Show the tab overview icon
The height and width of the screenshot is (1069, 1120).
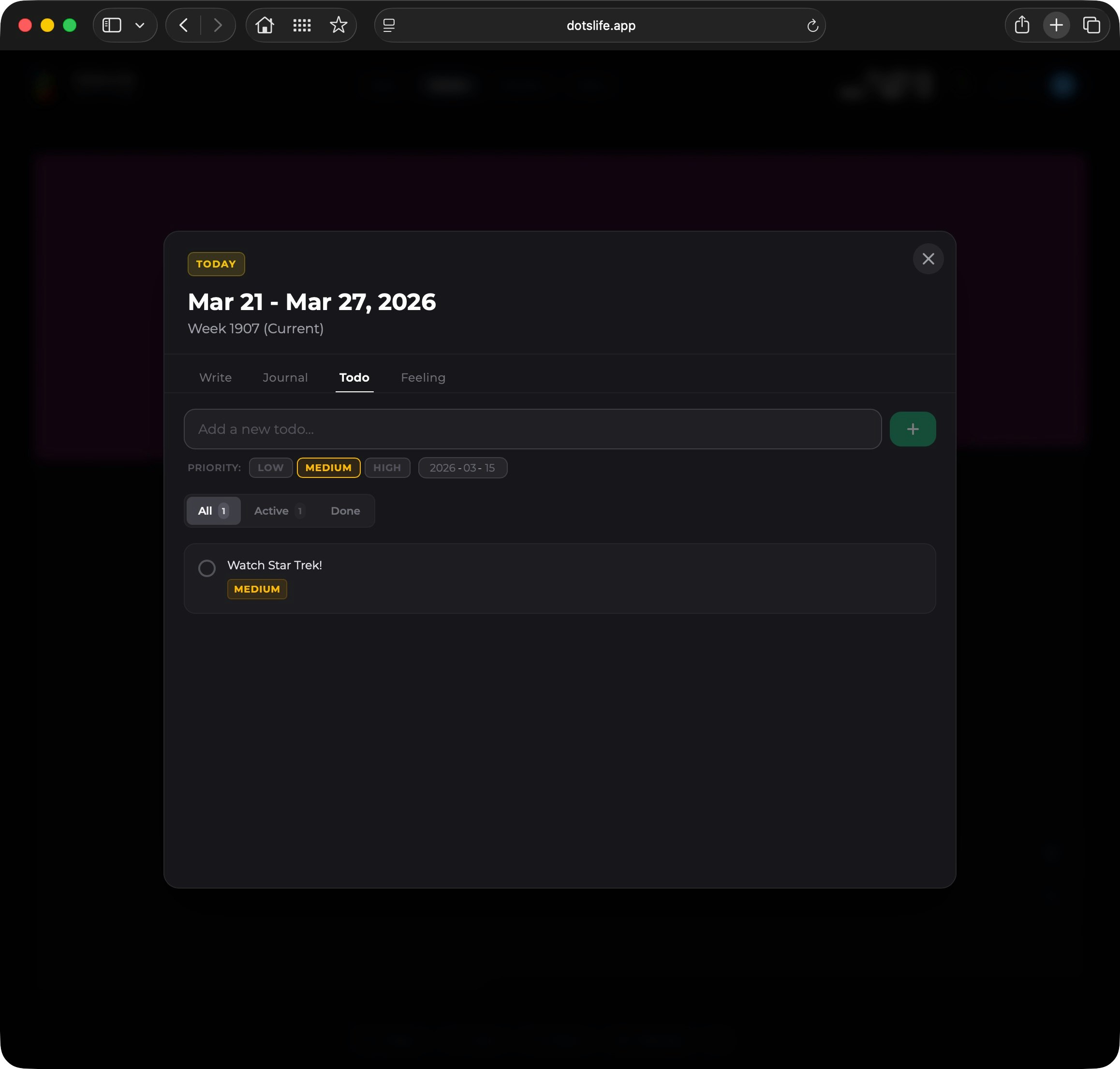[x=1091, y=25]
